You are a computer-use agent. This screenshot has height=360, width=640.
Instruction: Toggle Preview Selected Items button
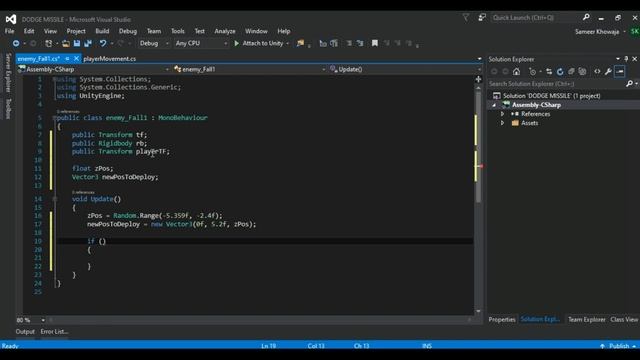click(x=620, y=72)
